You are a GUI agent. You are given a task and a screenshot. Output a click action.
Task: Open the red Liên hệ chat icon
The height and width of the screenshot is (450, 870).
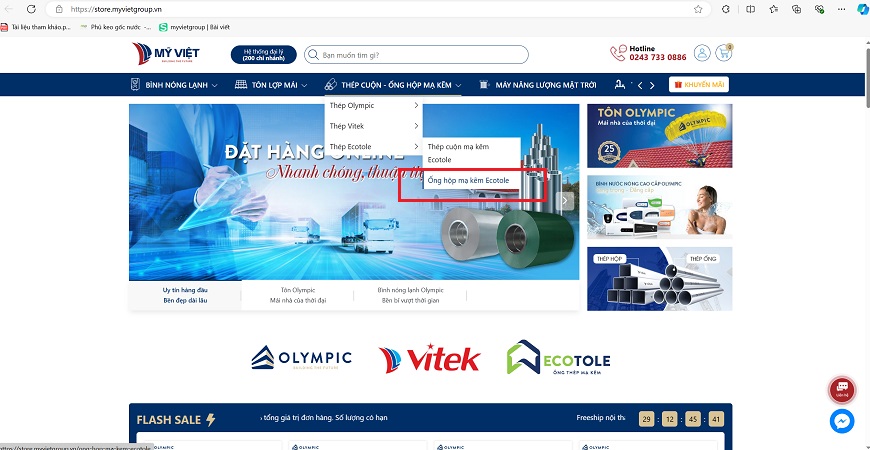coord(842,389)
